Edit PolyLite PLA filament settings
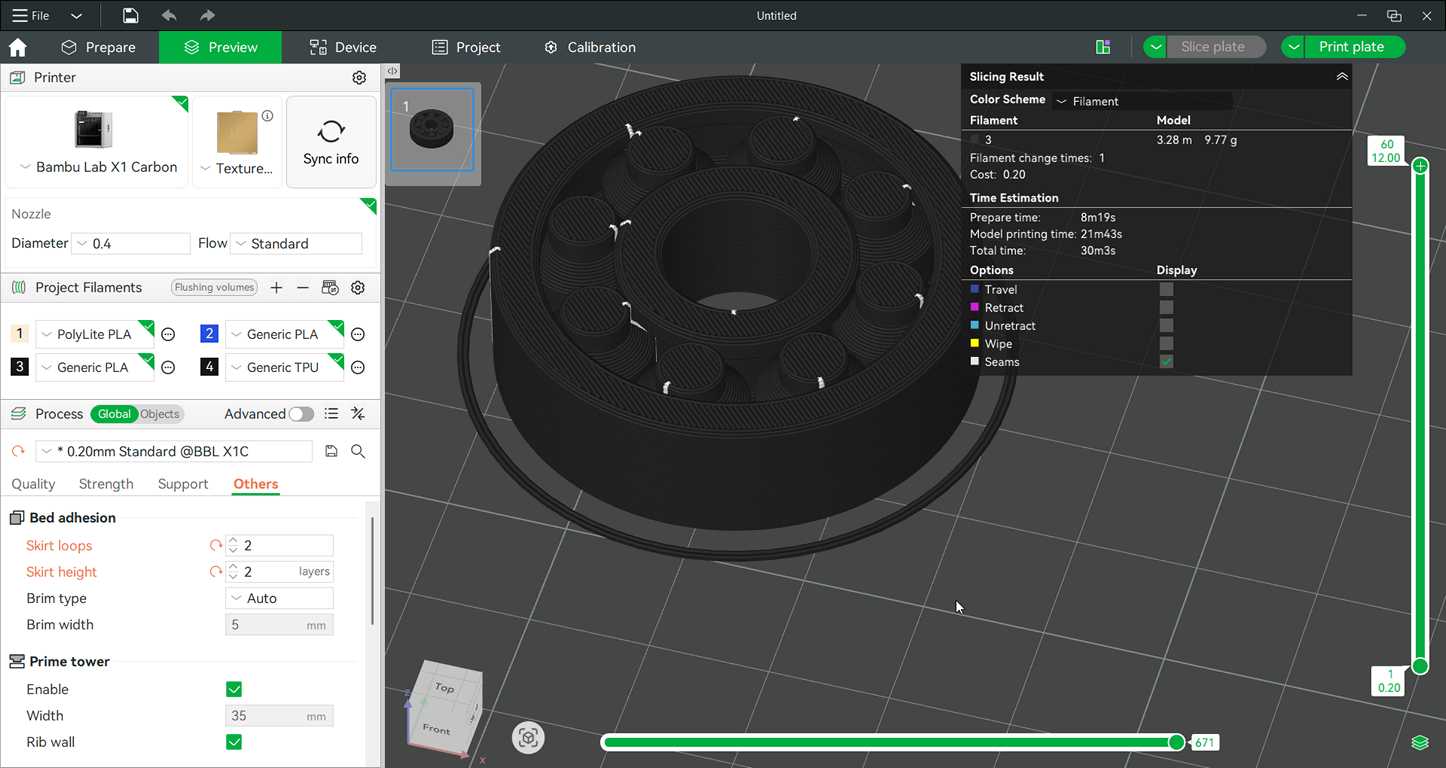This screenshot has height=768, width=1446. click(x=168, y=334)
